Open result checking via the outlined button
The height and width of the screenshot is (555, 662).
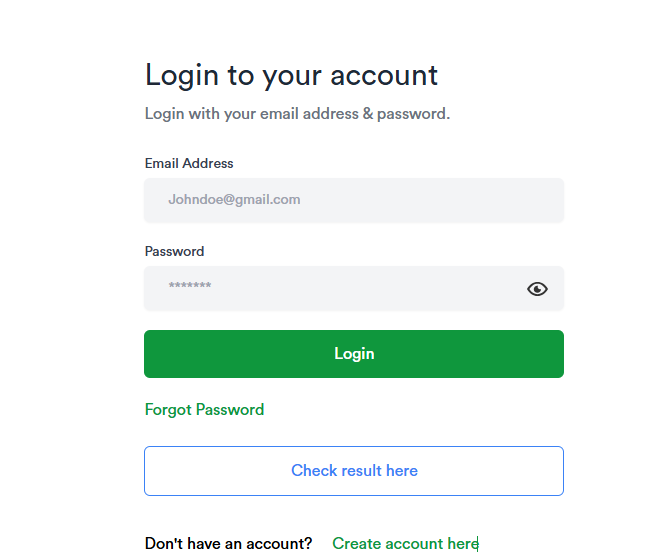pos(354,471)
